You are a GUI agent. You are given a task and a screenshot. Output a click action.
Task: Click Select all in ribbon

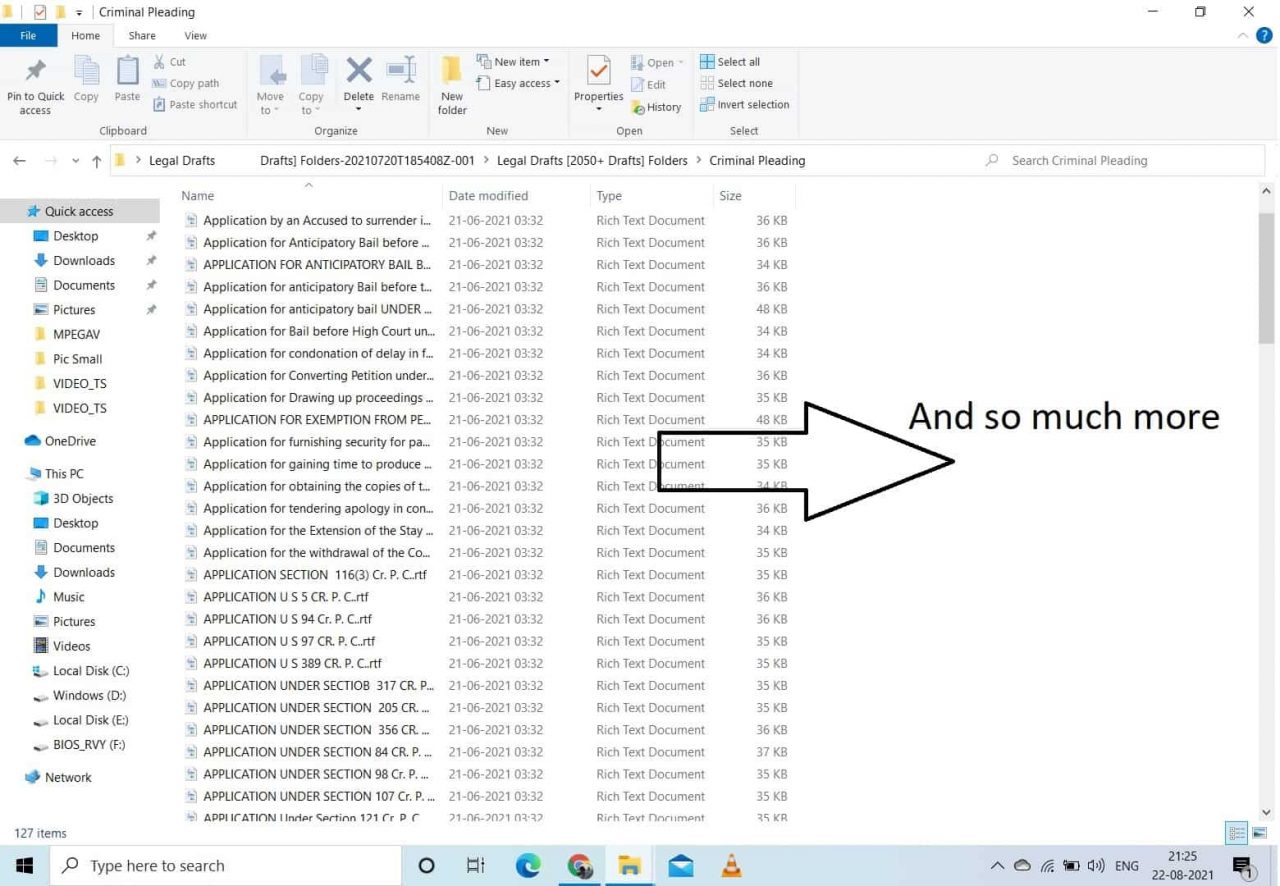pyautogui.click(x=730, y=62)
